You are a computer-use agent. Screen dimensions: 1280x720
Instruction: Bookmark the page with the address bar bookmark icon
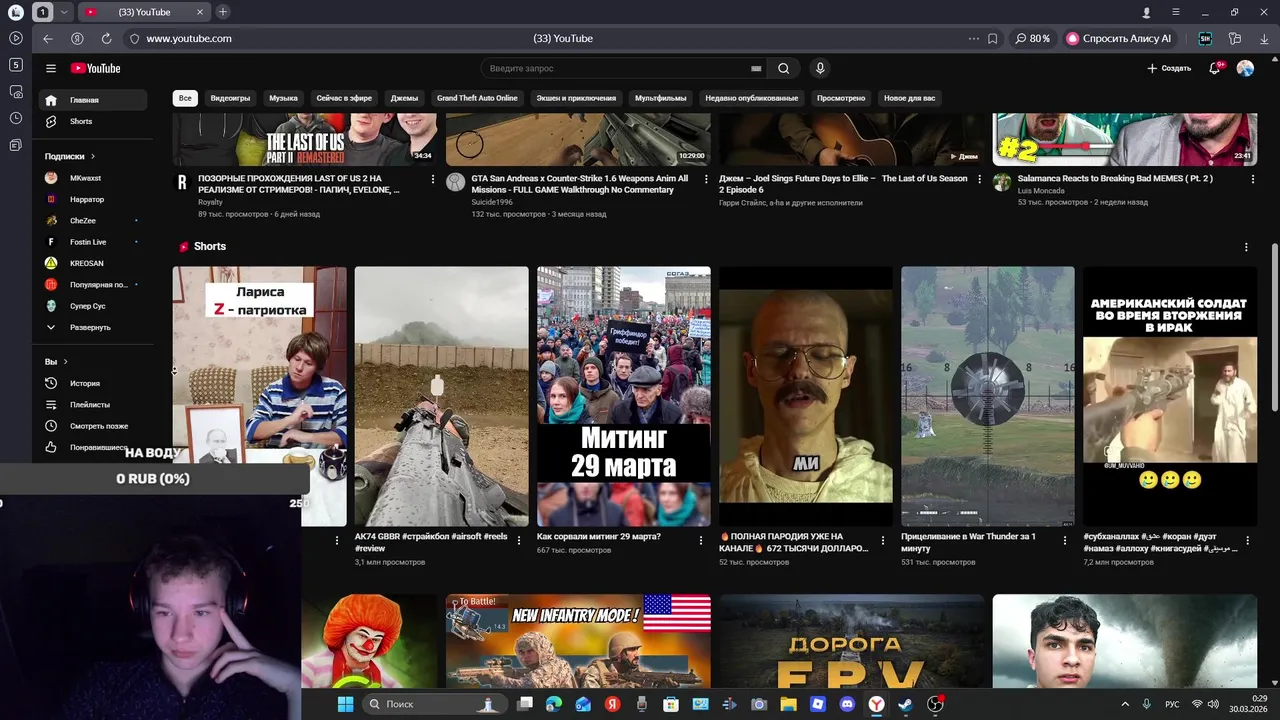(992, 38)
